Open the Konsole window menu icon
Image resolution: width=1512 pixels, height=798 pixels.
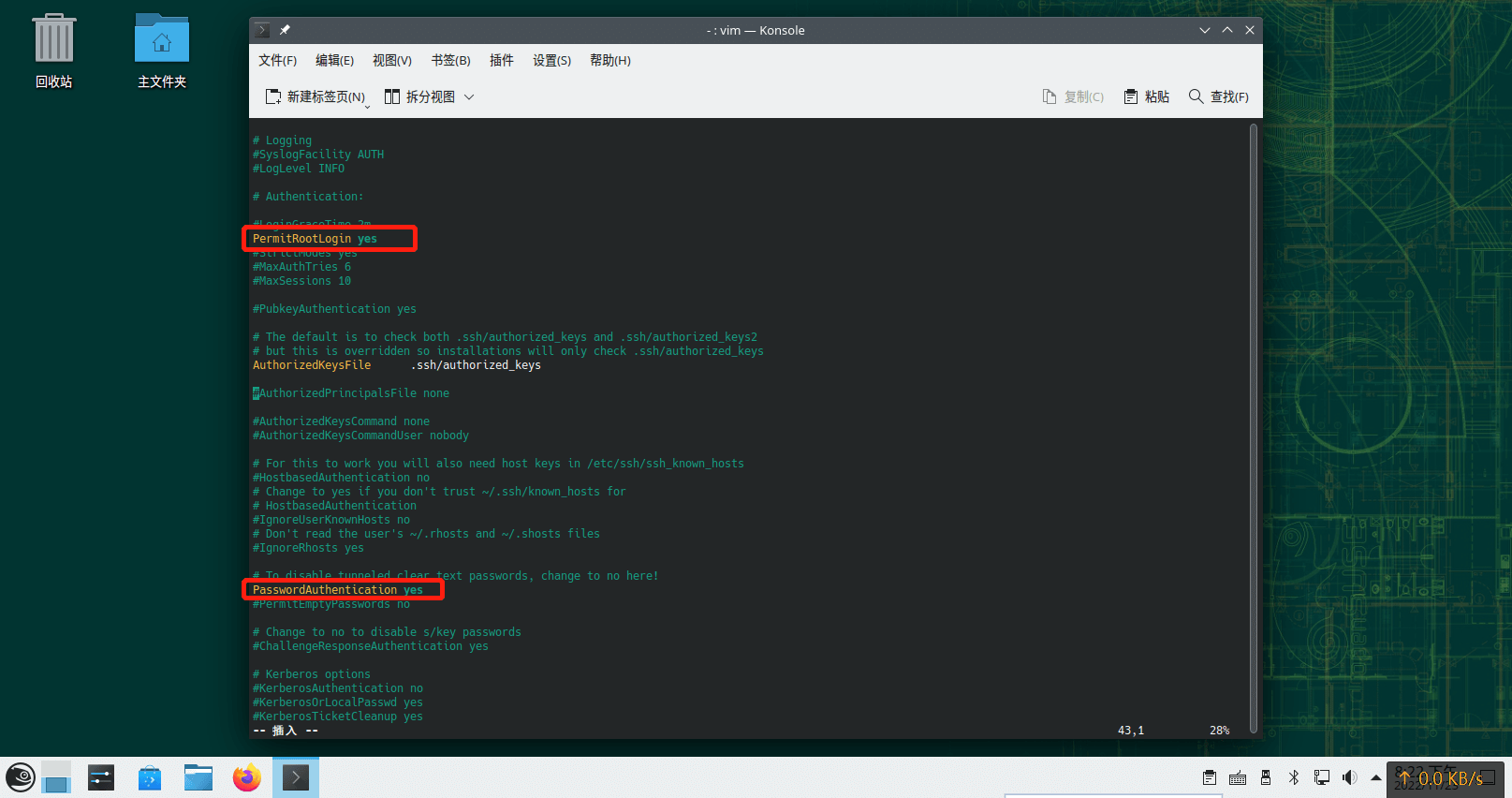262,30
